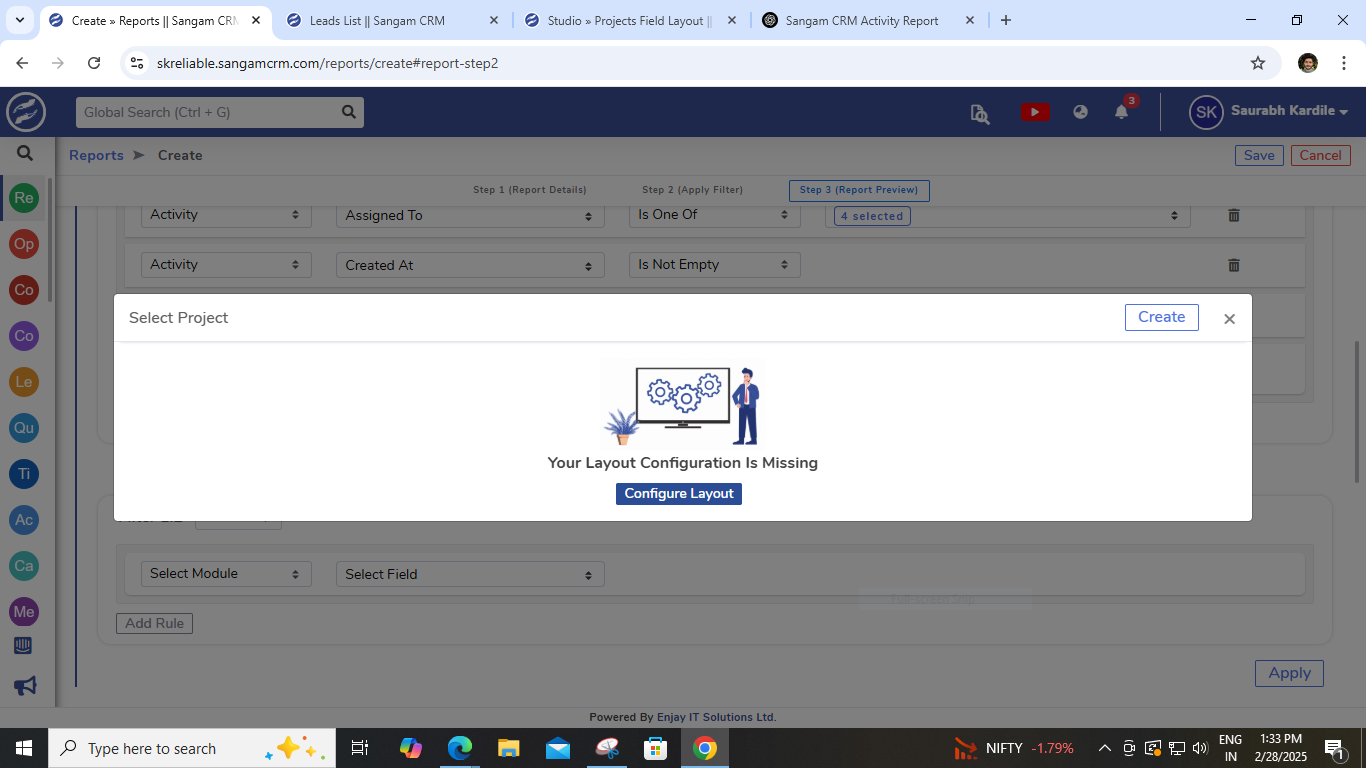Open Chrome profile avatar
The height and width of the screenshot is (768, 1366).
tap(1308, 63)
